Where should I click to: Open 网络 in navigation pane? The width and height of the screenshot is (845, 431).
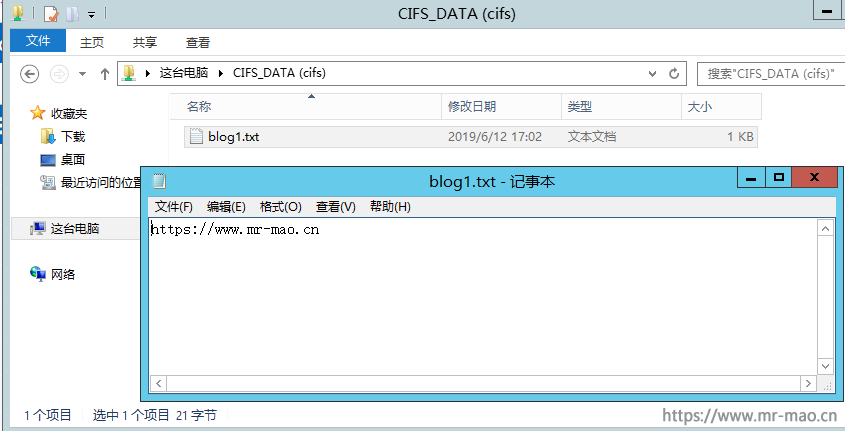[63, 274]
